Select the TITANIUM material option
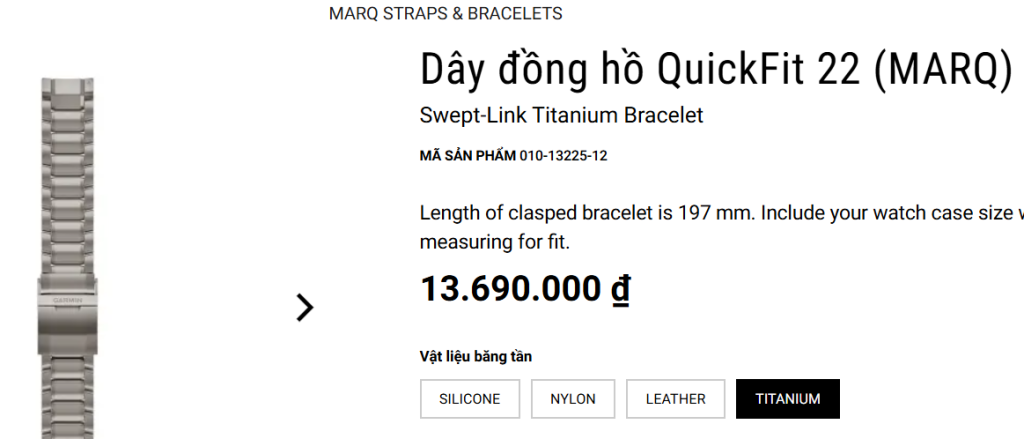 [x=788, y=399]
